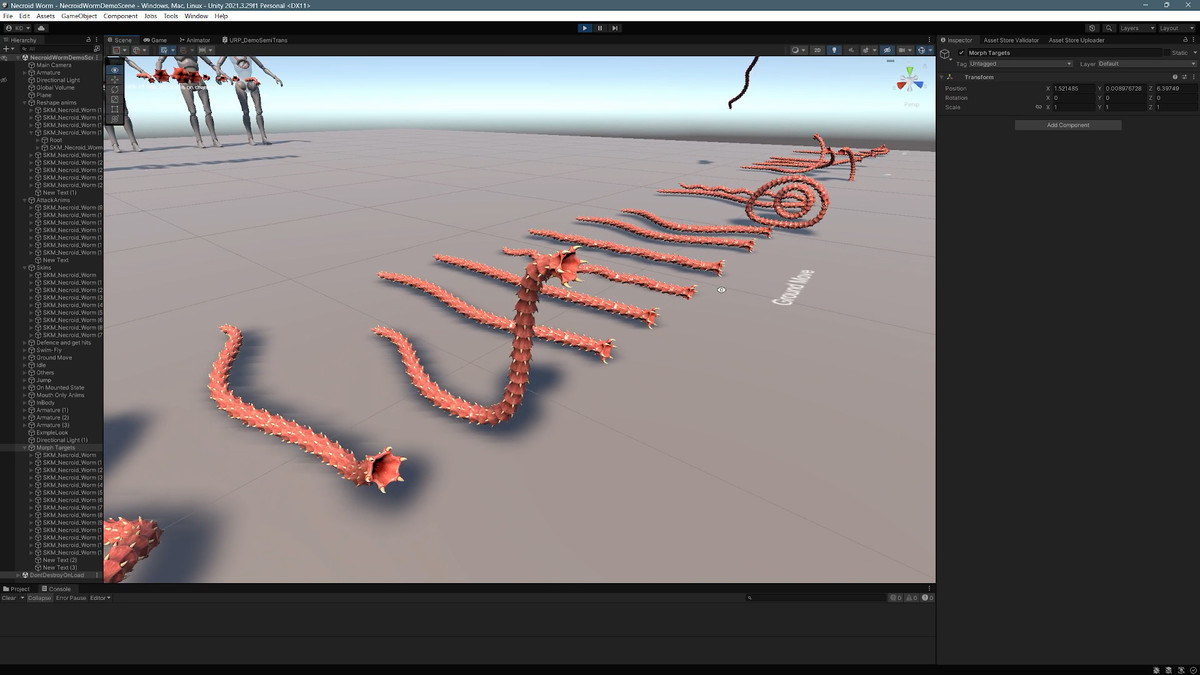
Task: Click the Step frame button in the toolbar
Action: [615, 28]
